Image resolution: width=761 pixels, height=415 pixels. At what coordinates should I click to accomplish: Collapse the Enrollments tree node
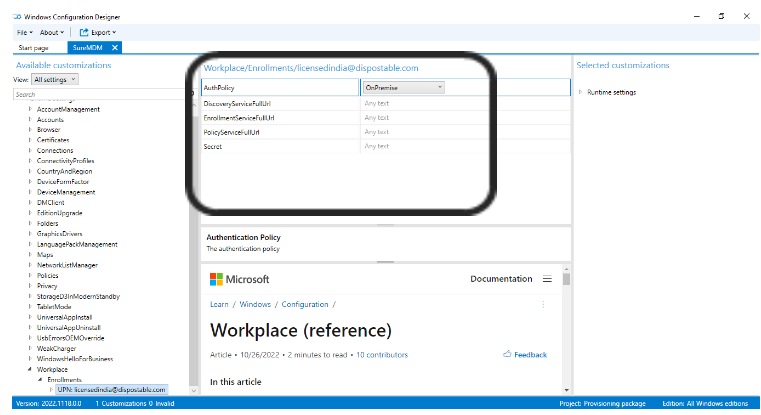click(40, 380)
